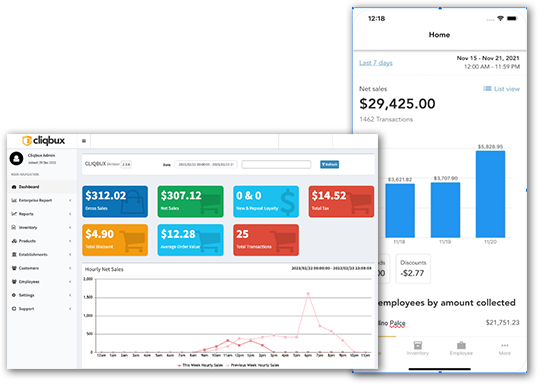Open the 25 Total Transactions card
538x384 pixels.
click(266, 240)
